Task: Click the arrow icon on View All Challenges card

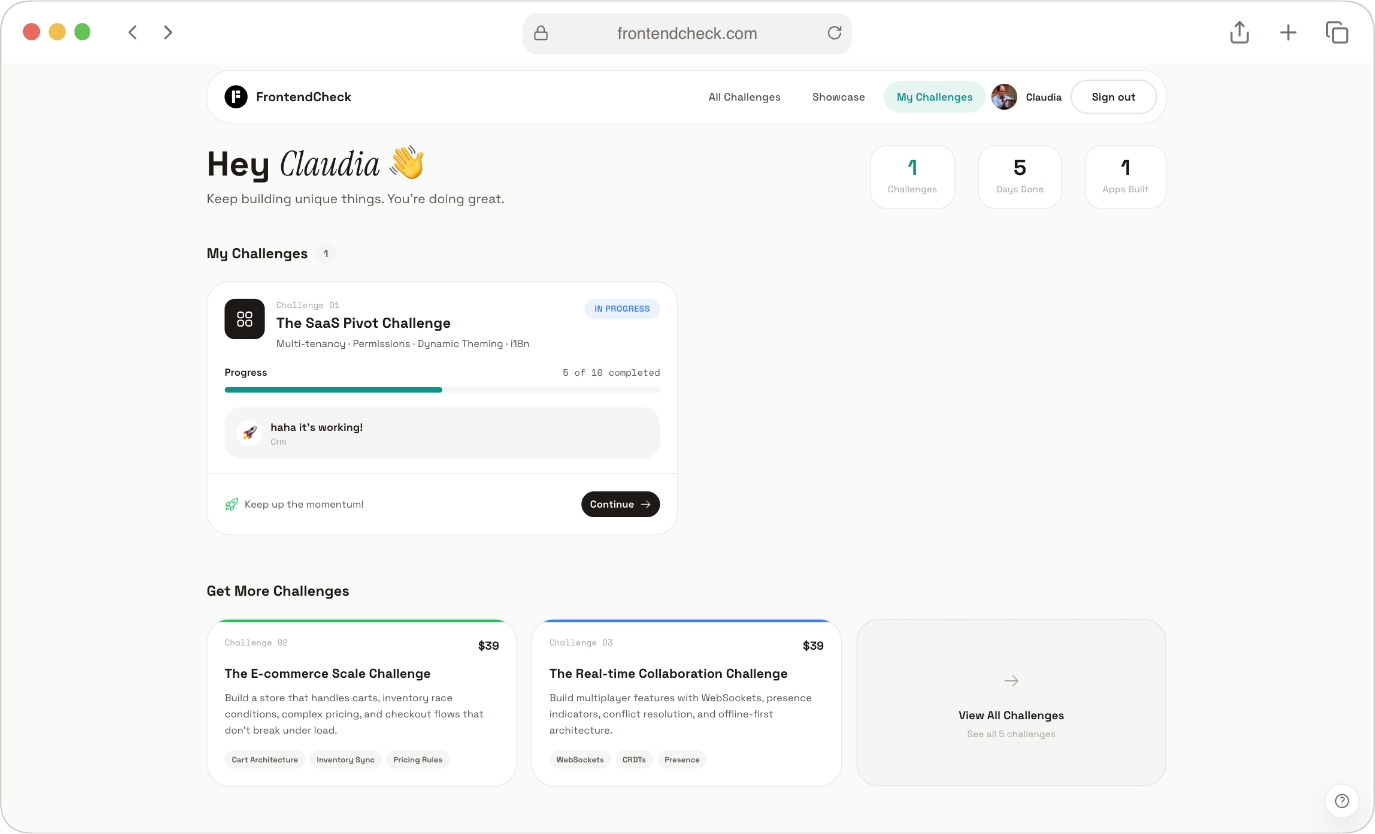Action: [x=1010, y=680]
